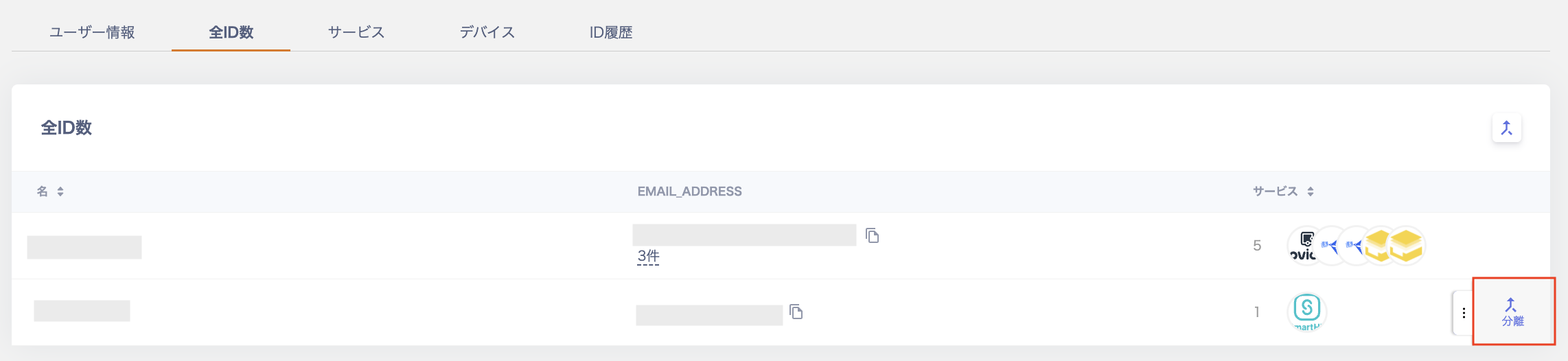Toggle sort arrows beside サービス column
Viewport: 1568px width, 361px height.
pyautogui.click(x=1311, y=191)
